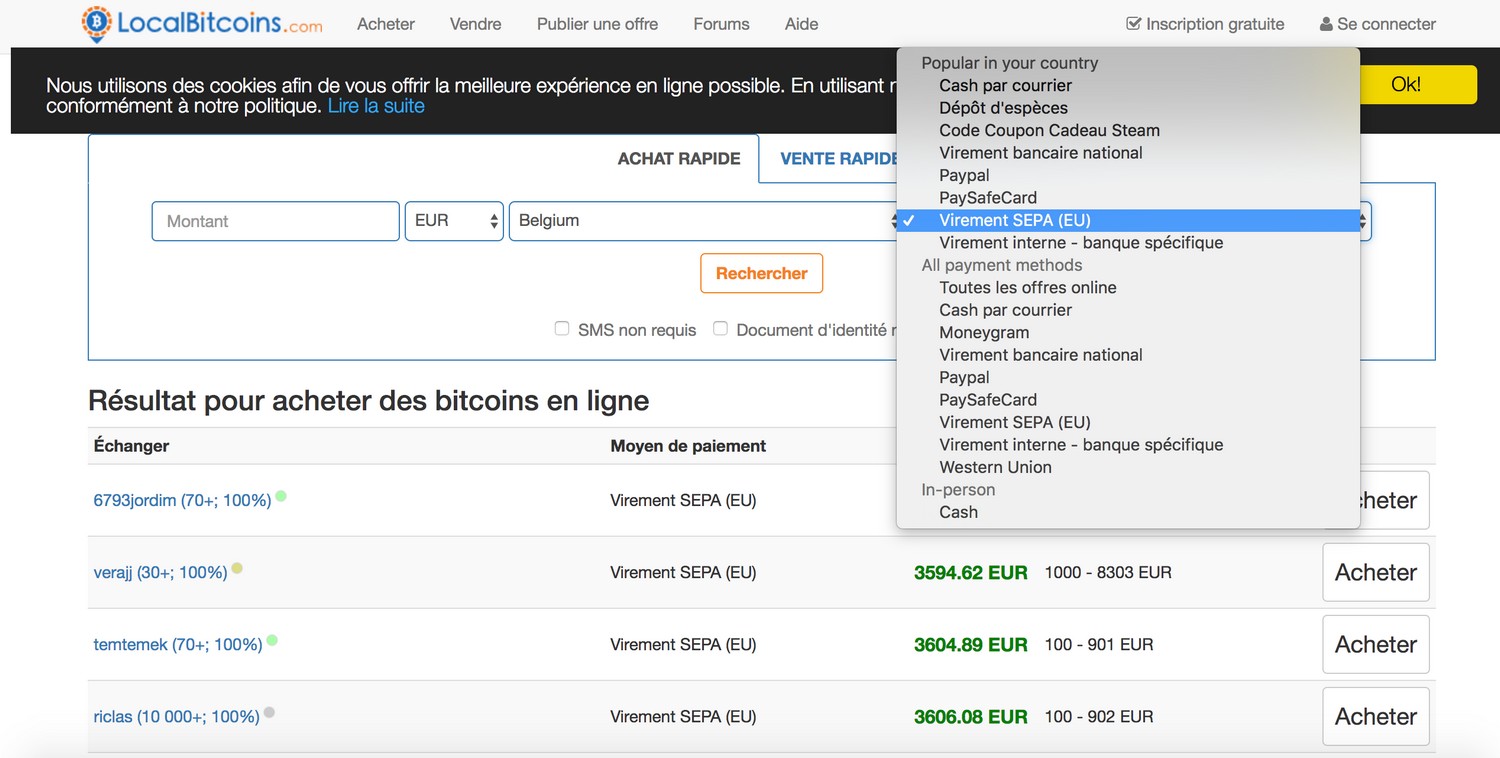The width and height of the screenshot is (1500, 758).
Task: Enable the SMS non requis checkbox
Action: tap(562, 329)
